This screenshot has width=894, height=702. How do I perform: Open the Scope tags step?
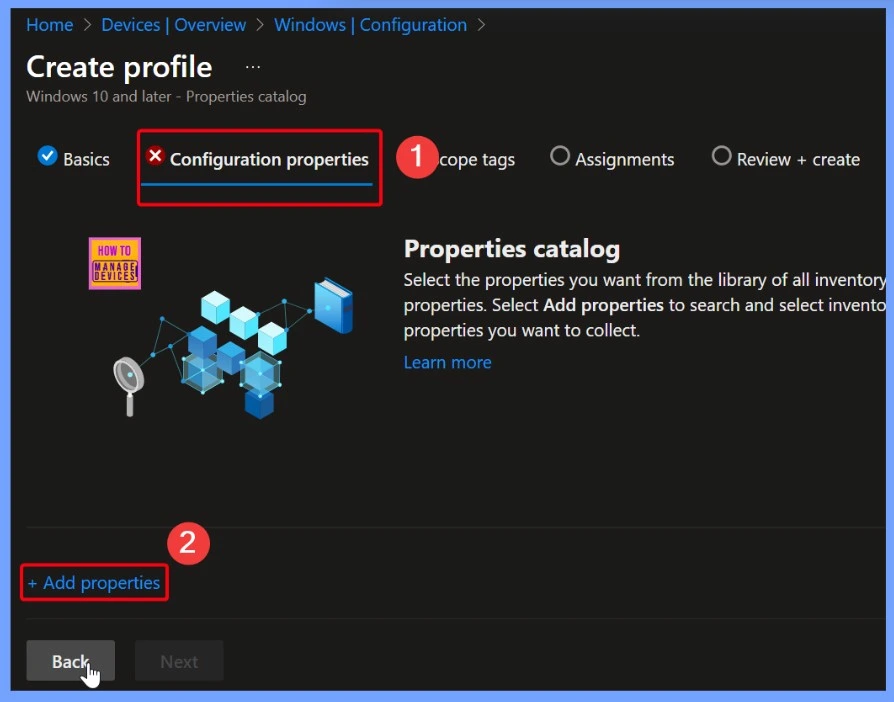pos(476,160)
